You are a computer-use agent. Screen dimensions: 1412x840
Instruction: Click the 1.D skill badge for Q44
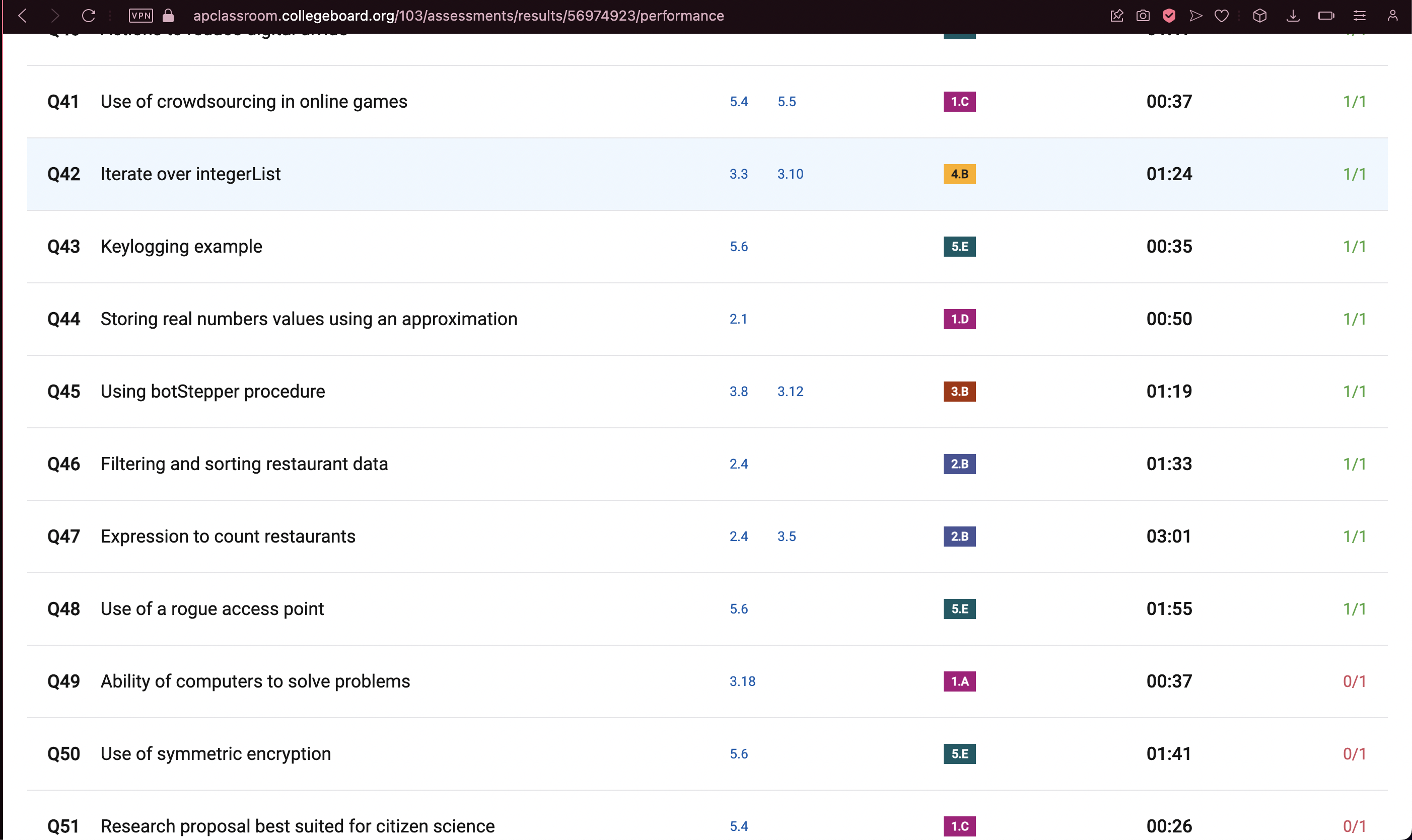960,319
